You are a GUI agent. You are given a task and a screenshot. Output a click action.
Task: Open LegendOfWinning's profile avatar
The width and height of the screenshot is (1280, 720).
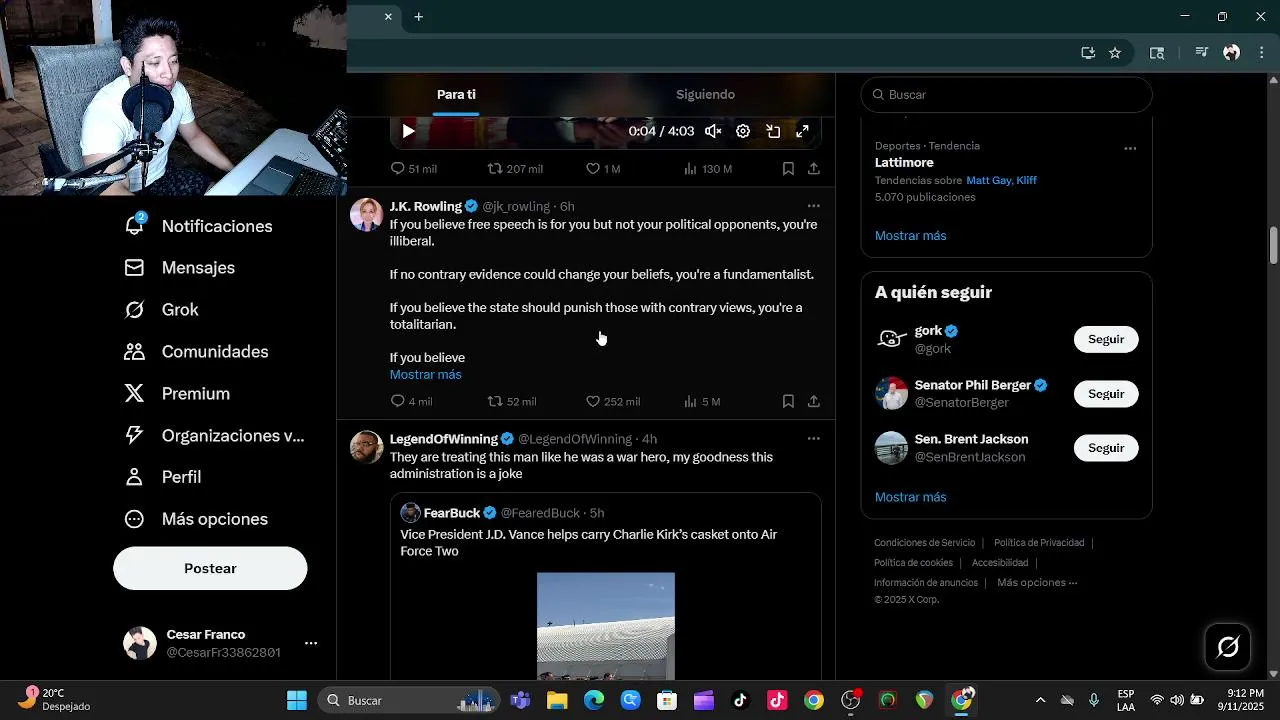point(366,447)
